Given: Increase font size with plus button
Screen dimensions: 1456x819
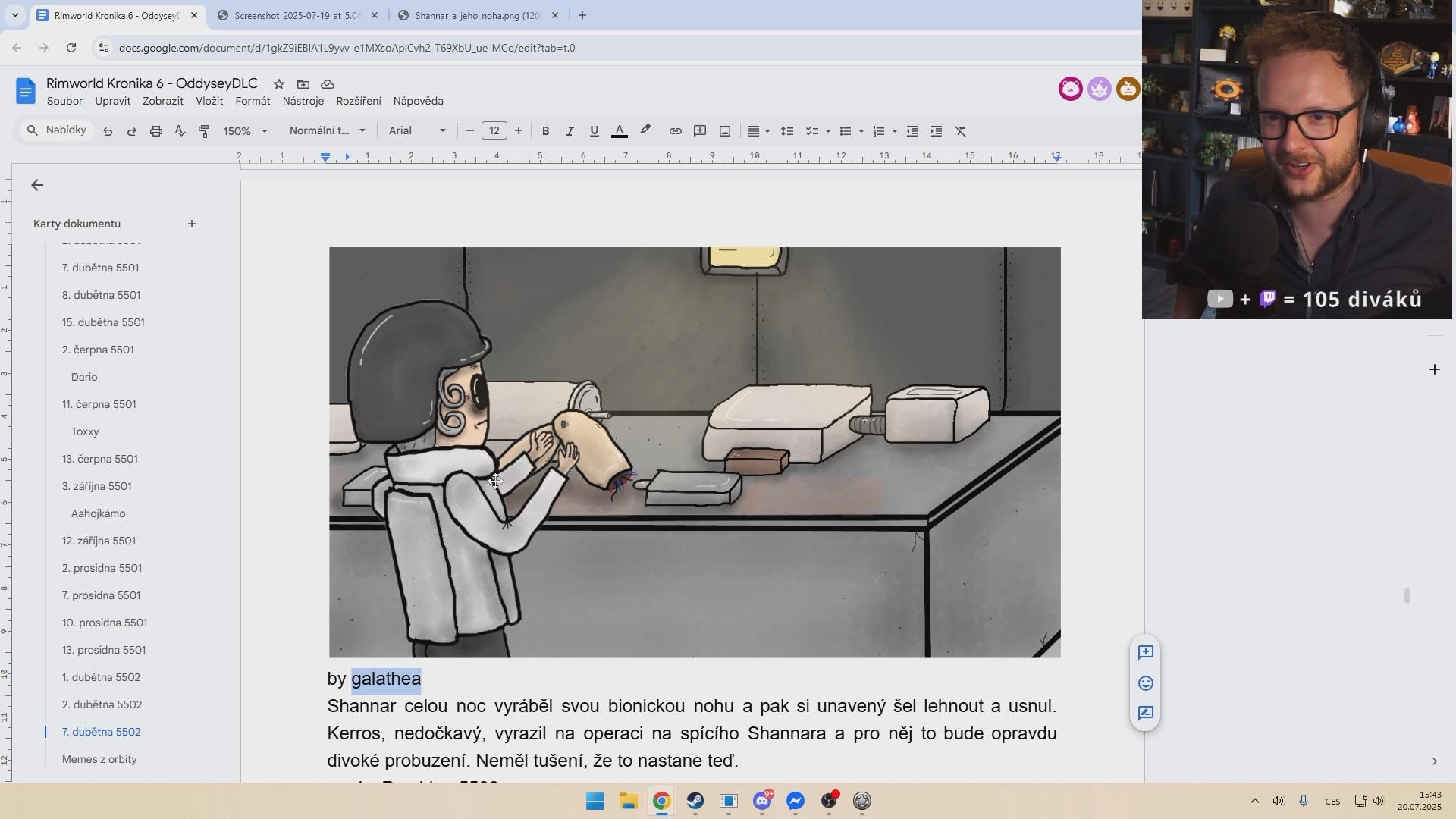Looking at the screenshot, I should (519, 131).
